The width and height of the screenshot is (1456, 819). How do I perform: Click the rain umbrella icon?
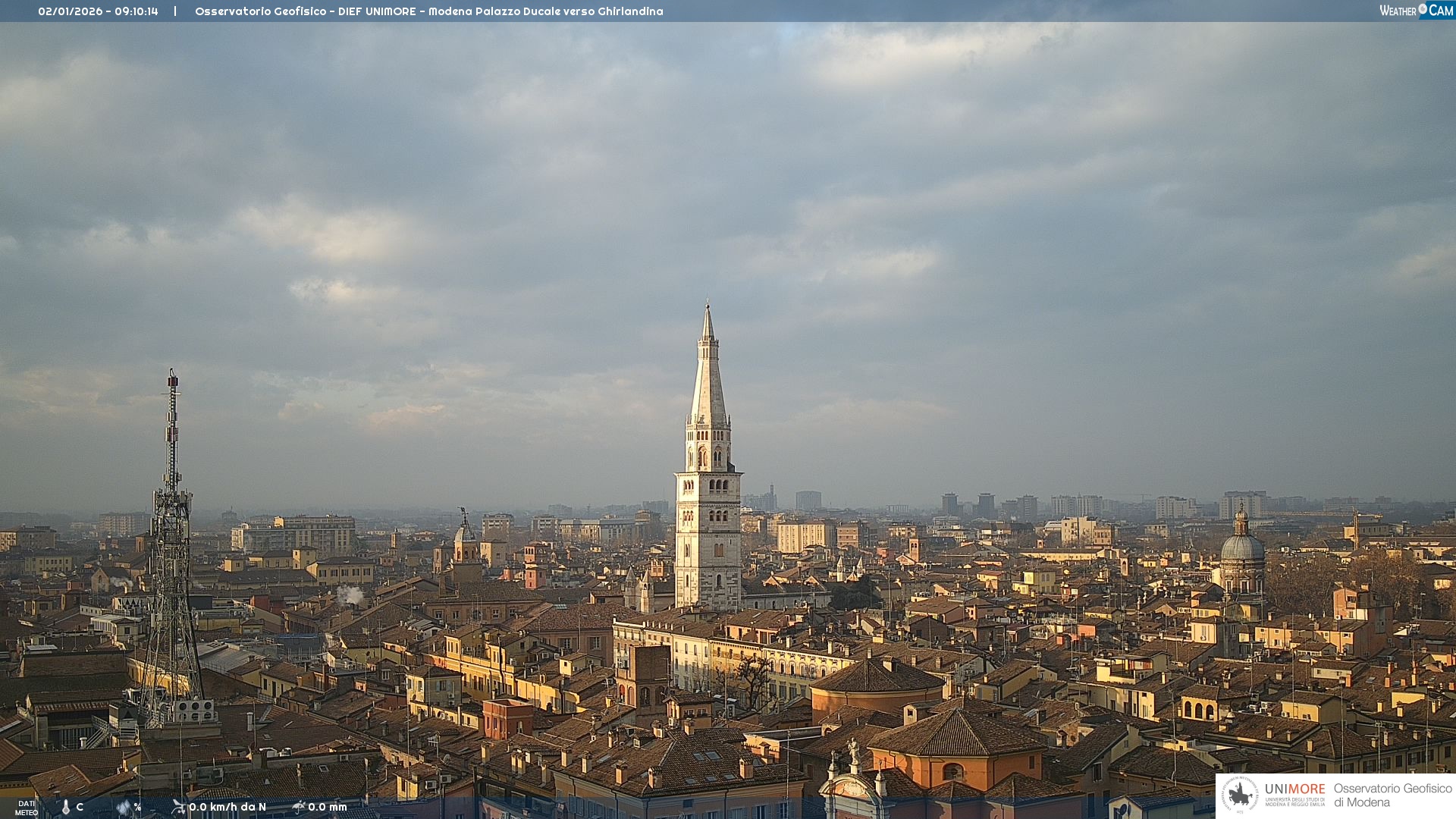[x=298, y=807]
